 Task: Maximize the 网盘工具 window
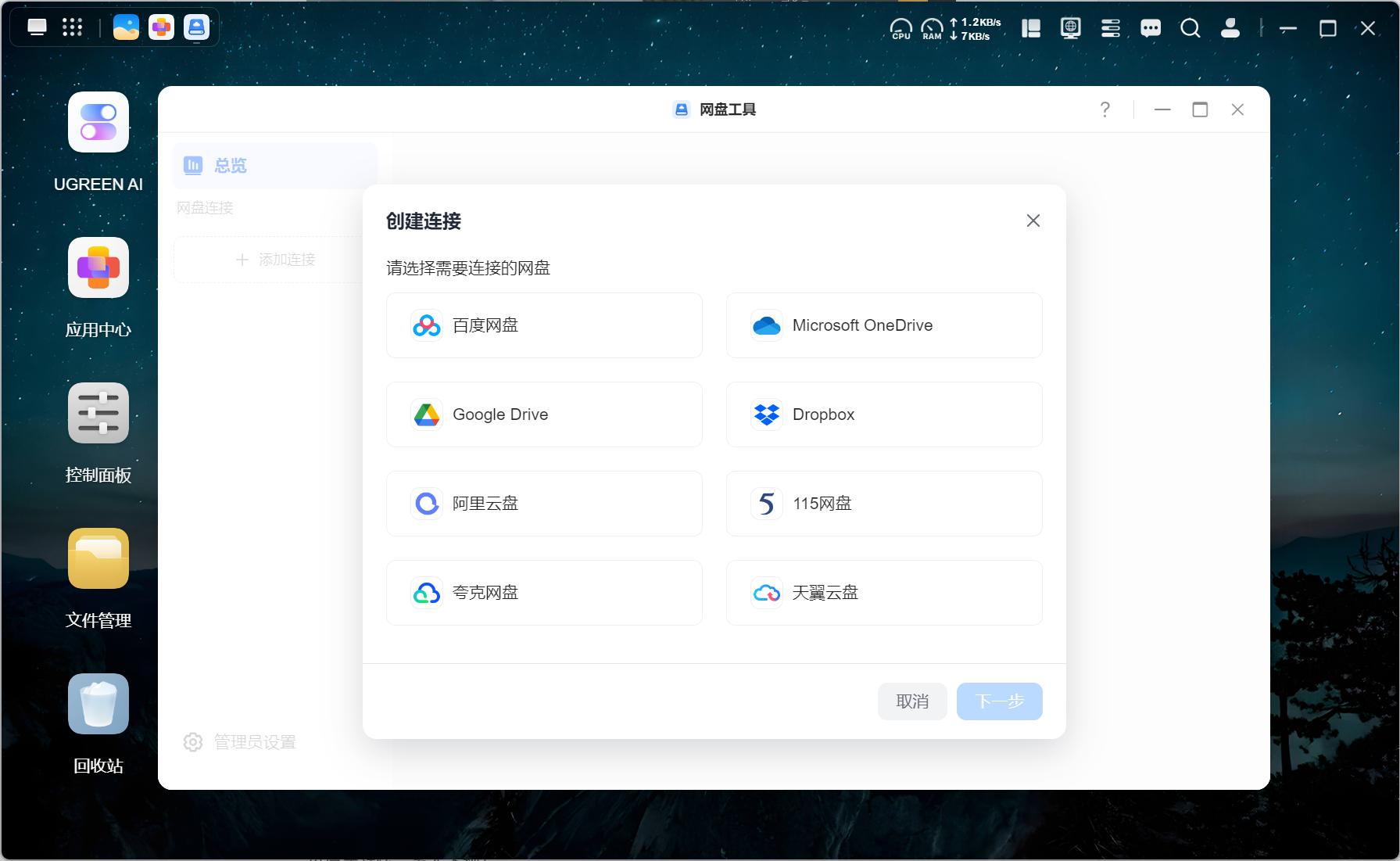(1200, 109)
